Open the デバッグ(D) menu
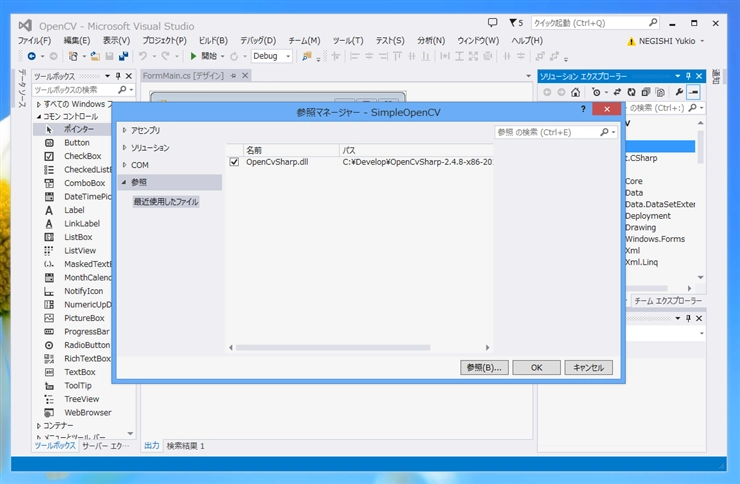Viewport: 740px width, 484px height. 258,41
